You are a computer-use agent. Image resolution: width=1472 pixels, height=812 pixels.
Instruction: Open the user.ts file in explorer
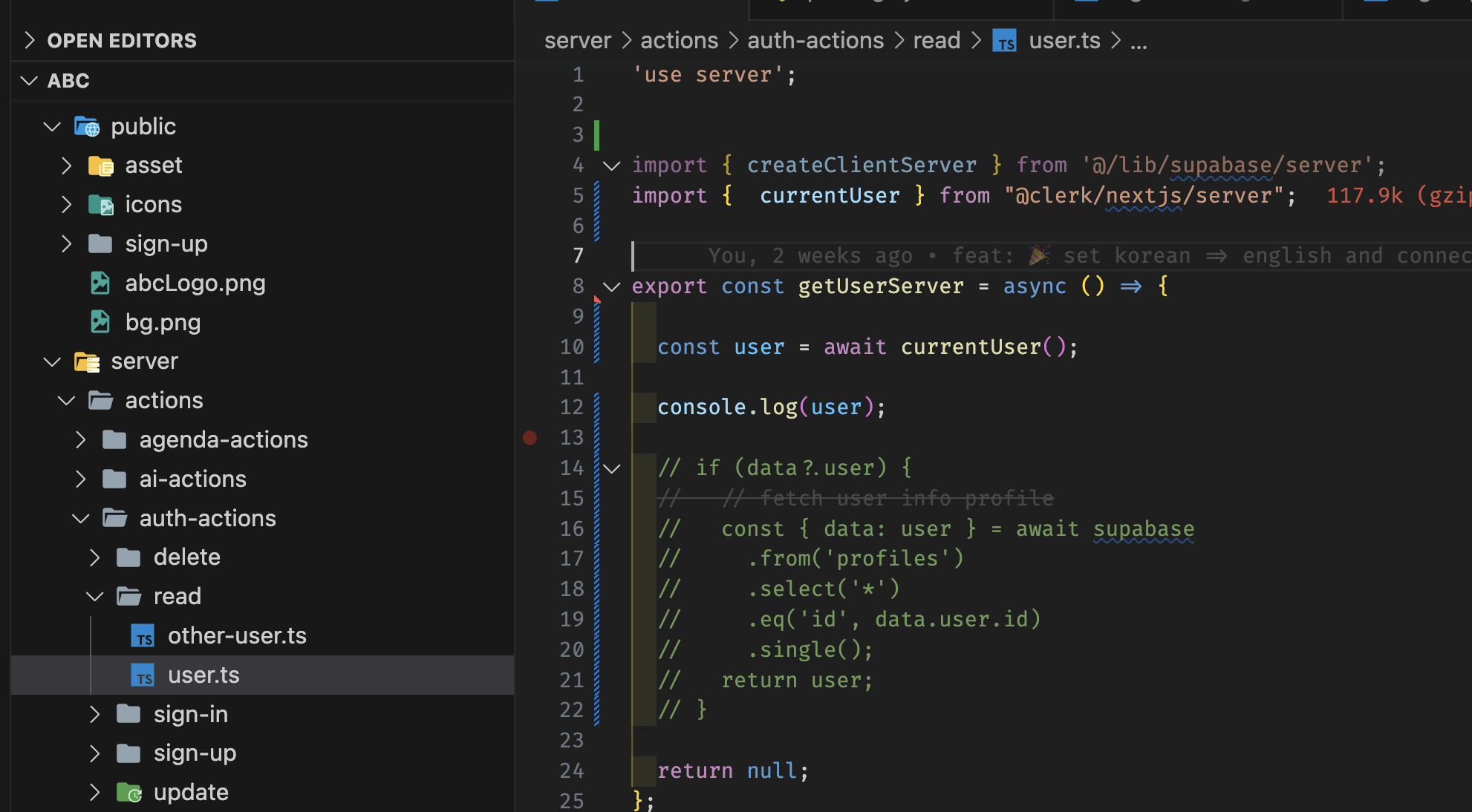(x=203, y=675)
